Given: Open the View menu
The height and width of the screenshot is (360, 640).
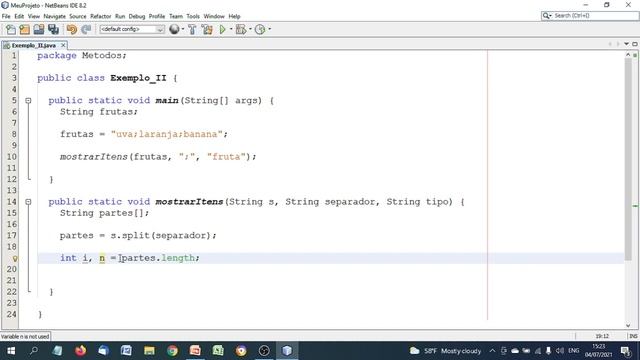Looking at the screenshot, I should tap(34, 16).
